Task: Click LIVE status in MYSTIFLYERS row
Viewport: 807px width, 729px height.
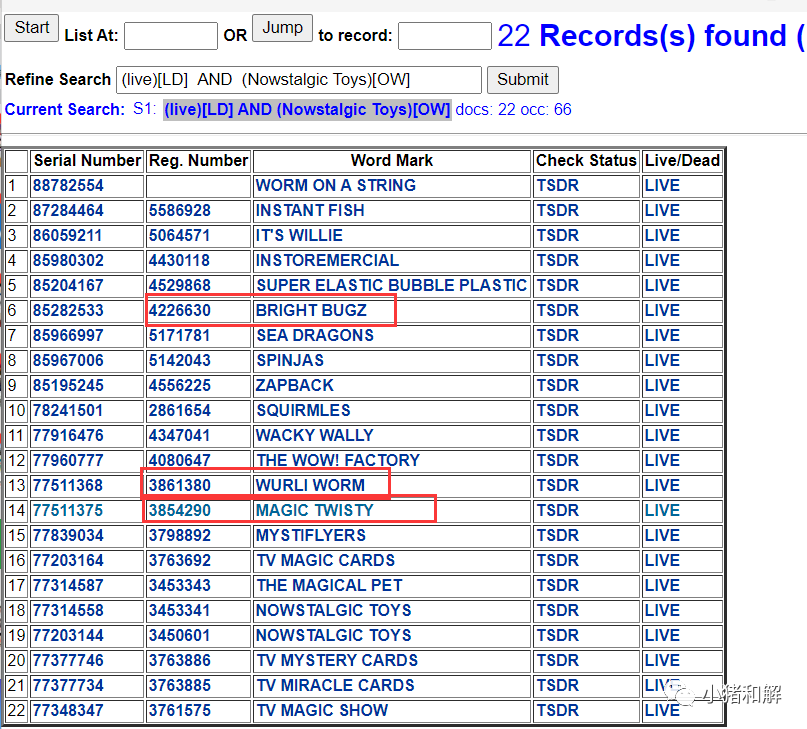Action: pyautogui.click(x=662, y=535)
